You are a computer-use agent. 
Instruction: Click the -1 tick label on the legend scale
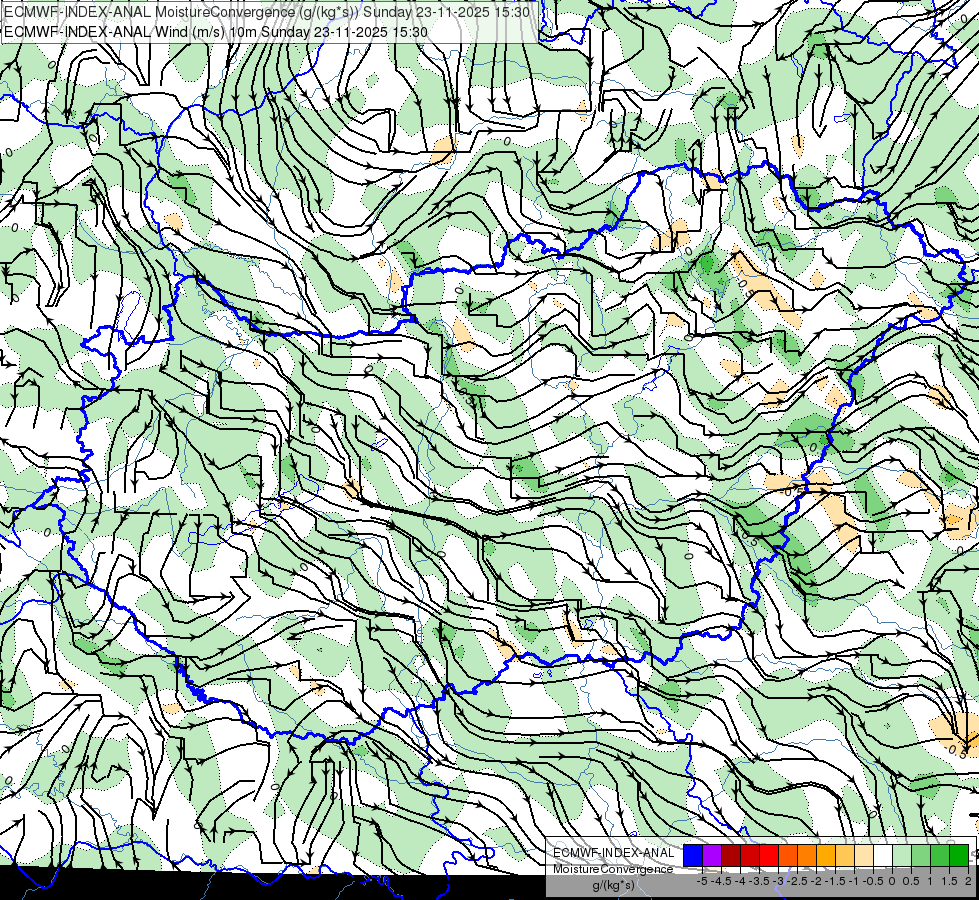(854, 881)
